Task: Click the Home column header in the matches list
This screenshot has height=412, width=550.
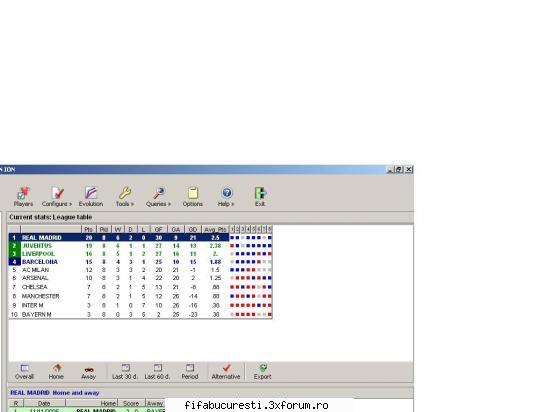Action: [x=92, y=403]
